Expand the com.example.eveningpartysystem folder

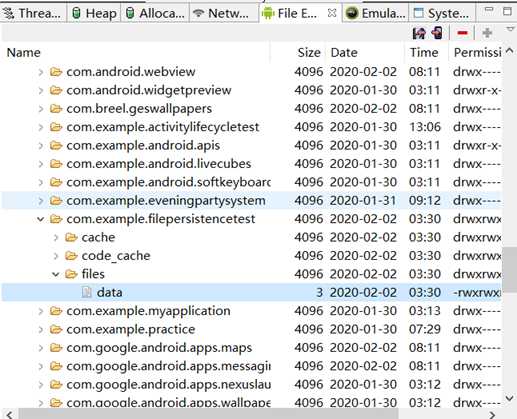click(41, 201)
